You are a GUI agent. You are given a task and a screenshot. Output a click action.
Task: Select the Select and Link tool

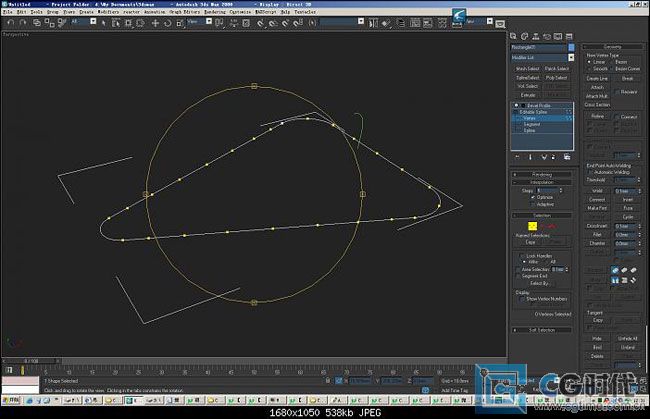pos(37,23)
